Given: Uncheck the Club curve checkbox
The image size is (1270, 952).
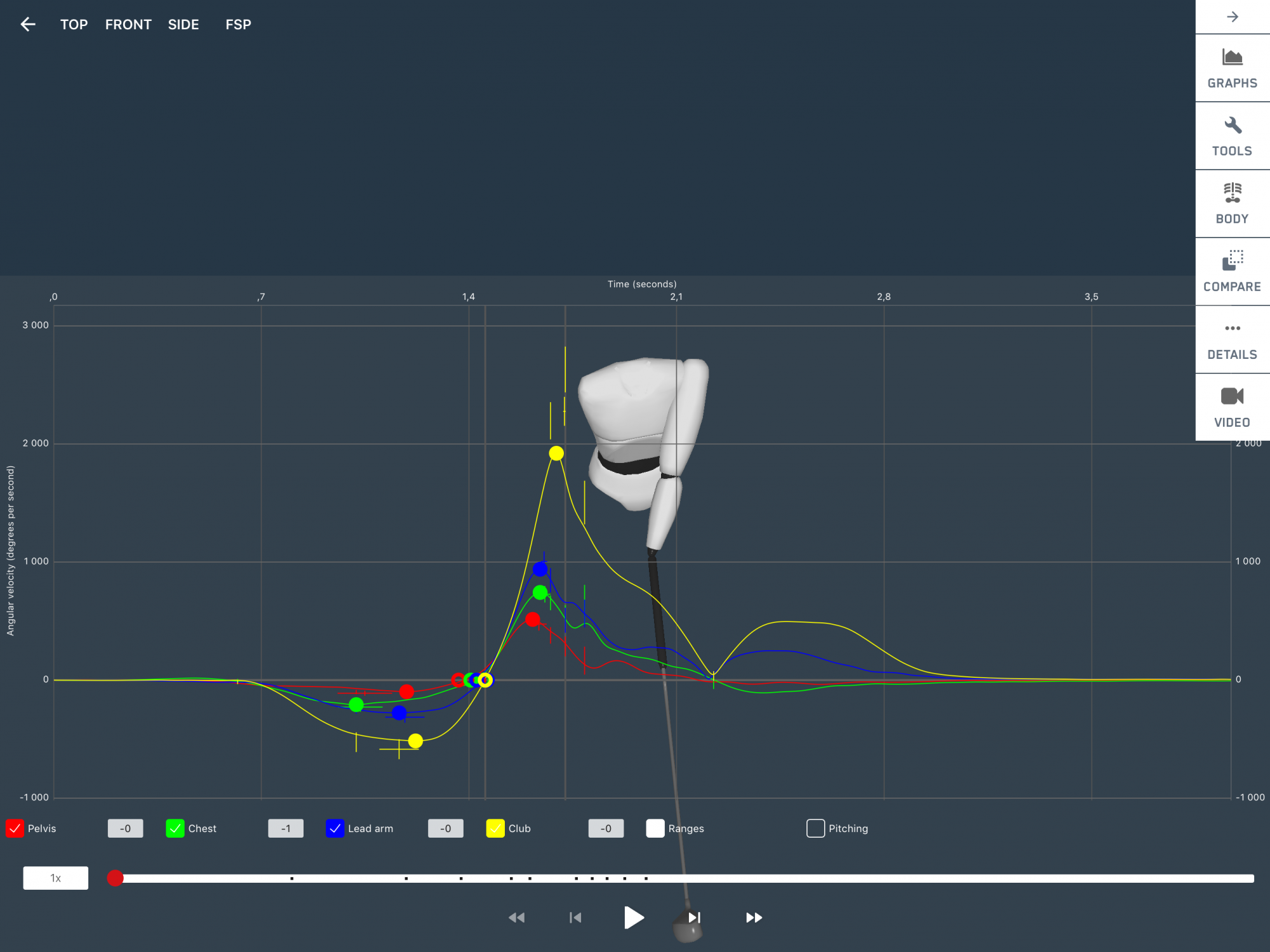Looking at the screenshot, I should coord(495,828).
